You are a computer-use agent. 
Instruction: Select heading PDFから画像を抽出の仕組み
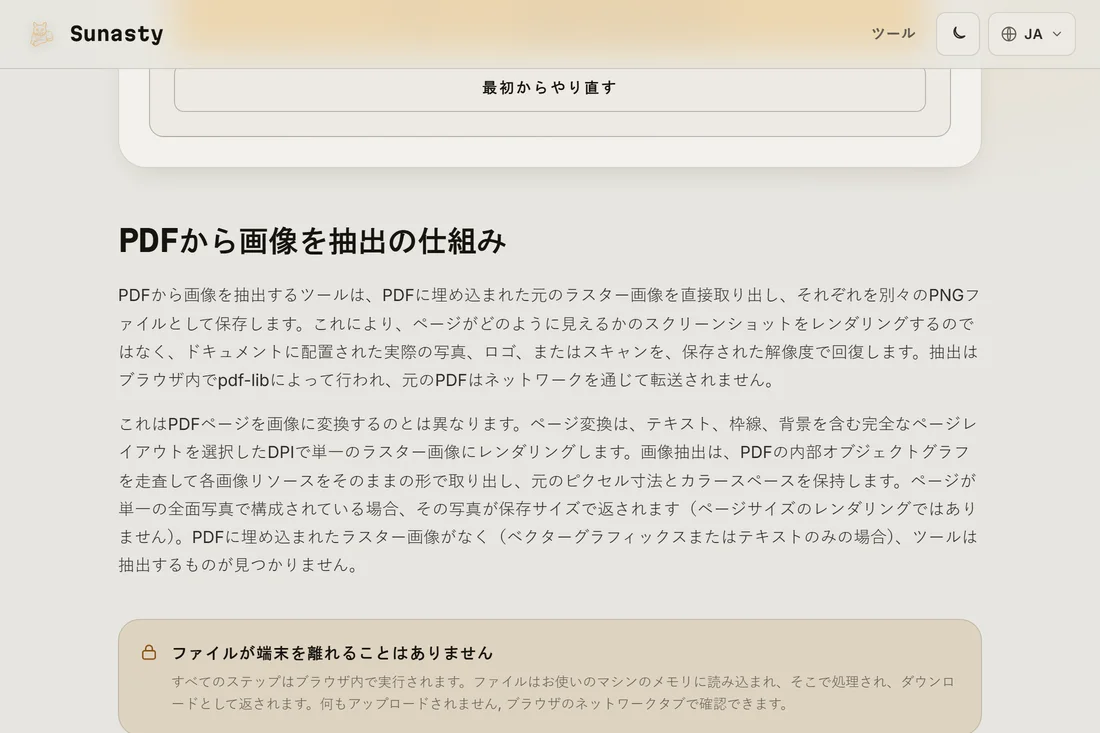[312, 241]
